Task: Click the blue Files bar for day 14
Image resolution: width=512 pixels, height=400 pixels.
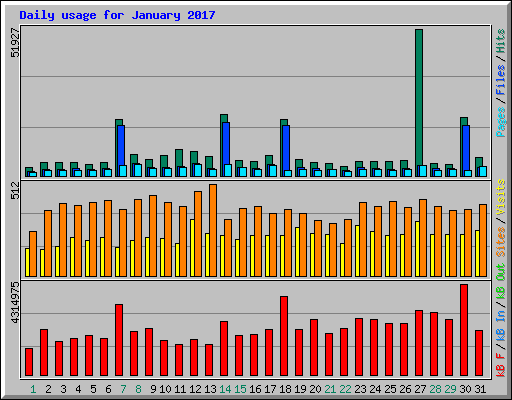Action: tap(226, 143)
